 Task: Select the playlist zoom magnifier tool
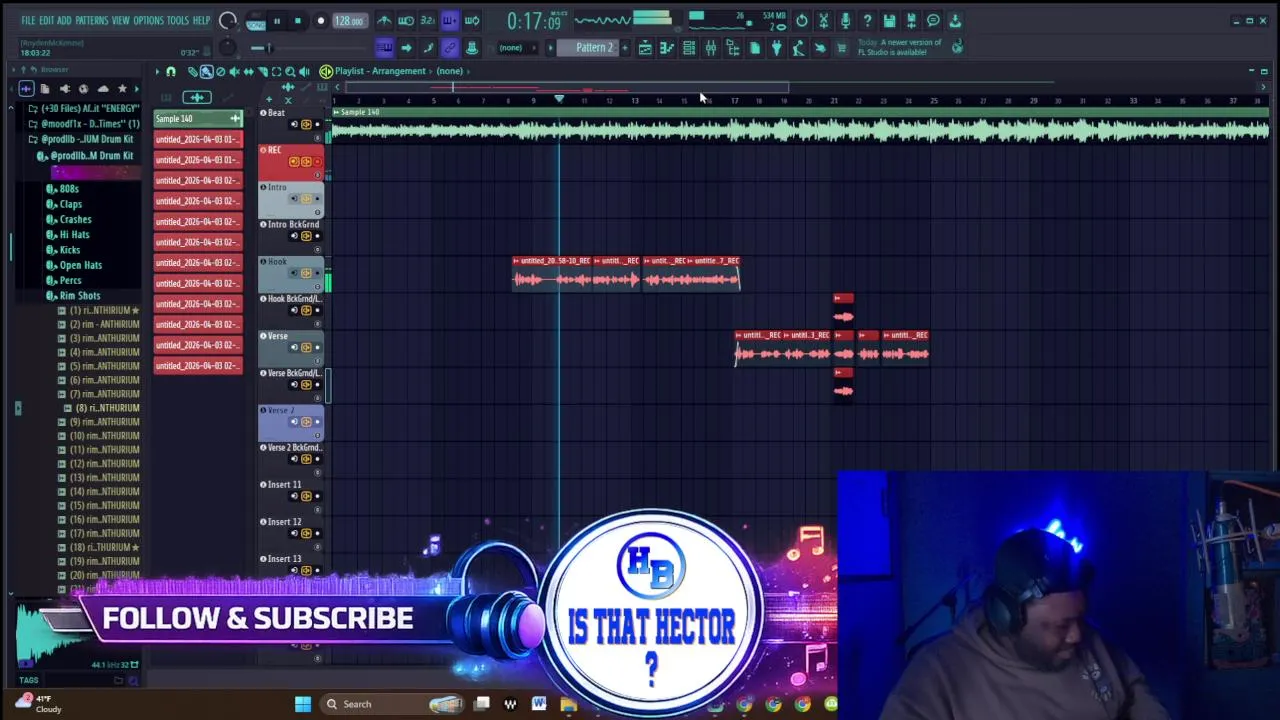click(x=290, y=71)
